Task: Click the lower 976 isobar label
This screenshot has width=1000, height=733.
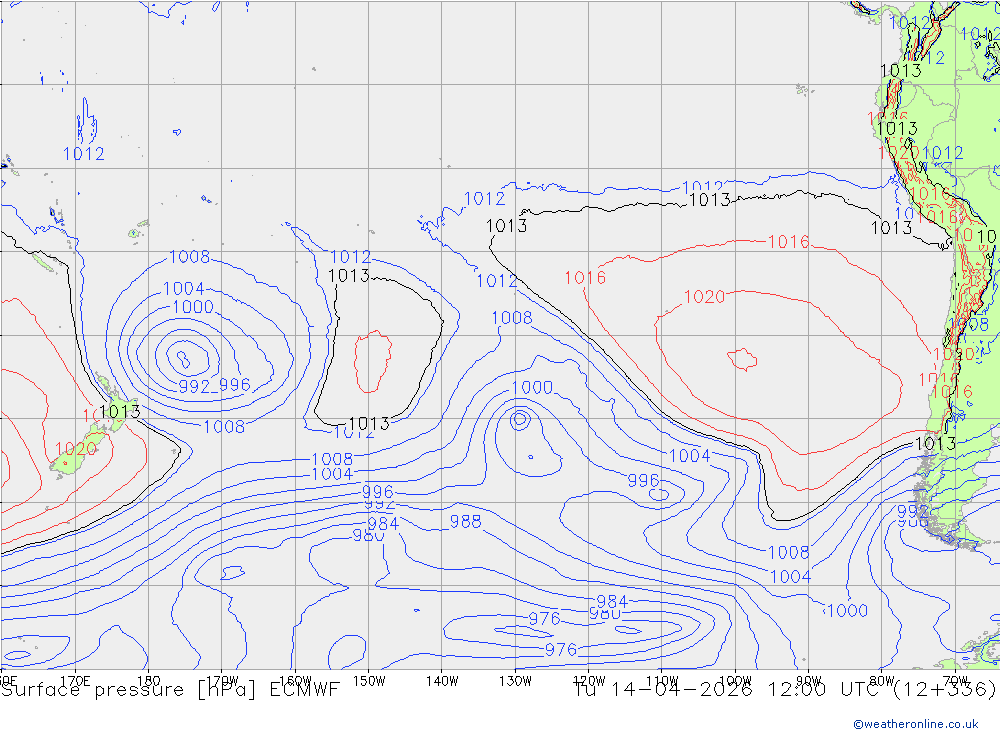Action: 561,649
